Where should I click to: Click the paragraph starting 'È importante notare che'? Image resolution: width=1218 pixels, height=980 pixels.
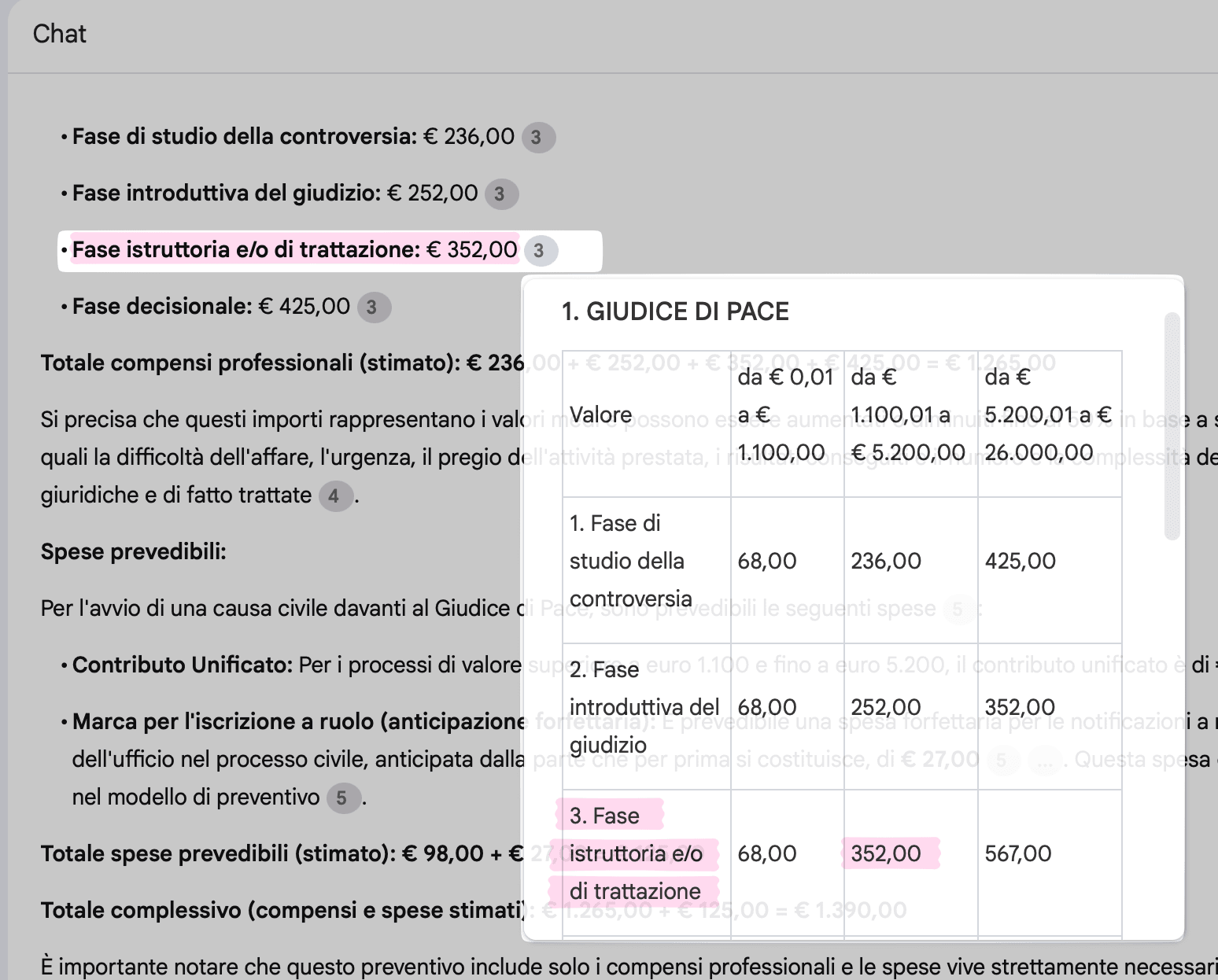pos(629,967)
